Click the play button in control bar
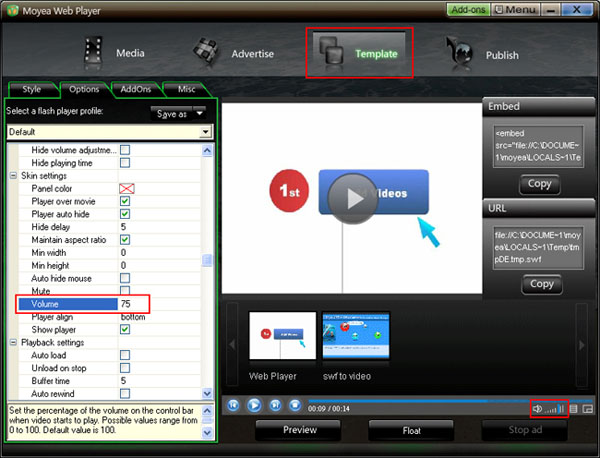 tap(254, 405)
